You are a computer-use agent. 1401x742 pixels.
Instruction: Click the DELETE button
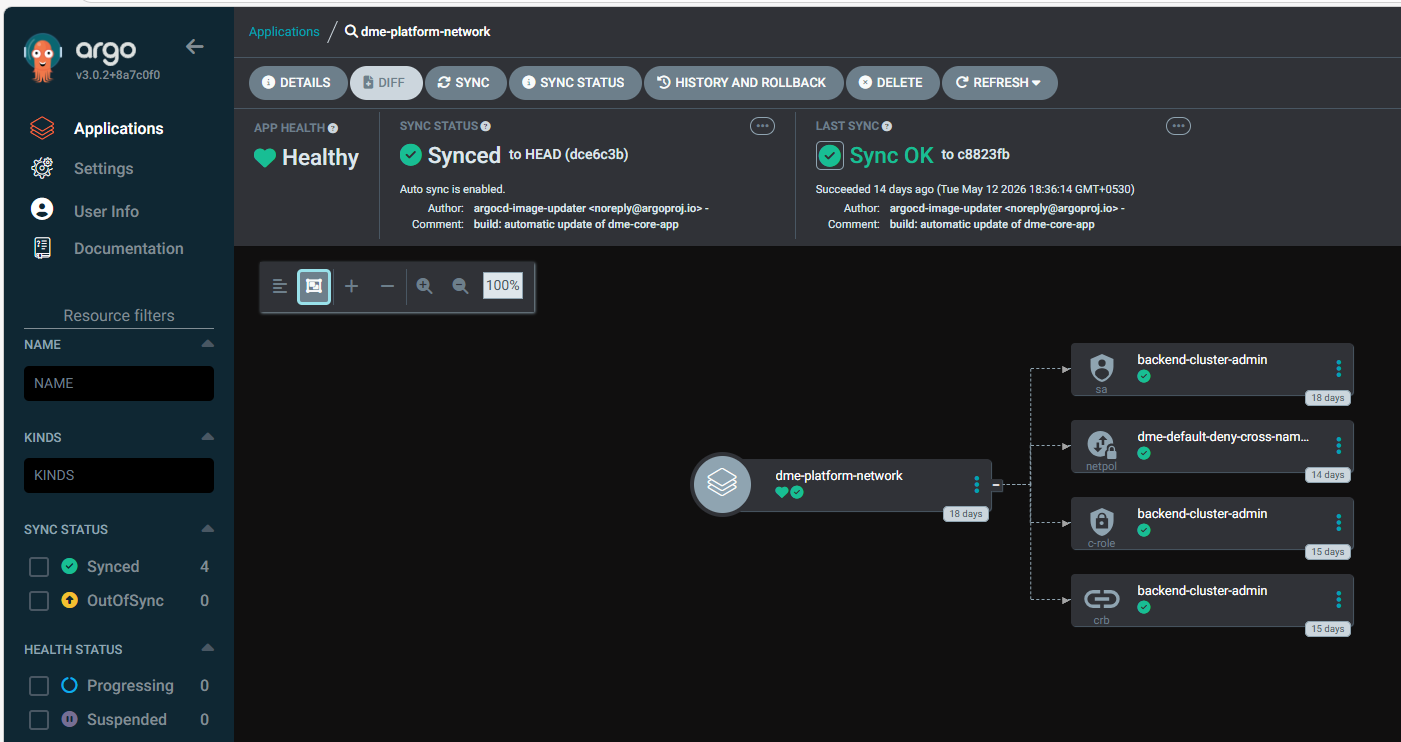point(892,83)
